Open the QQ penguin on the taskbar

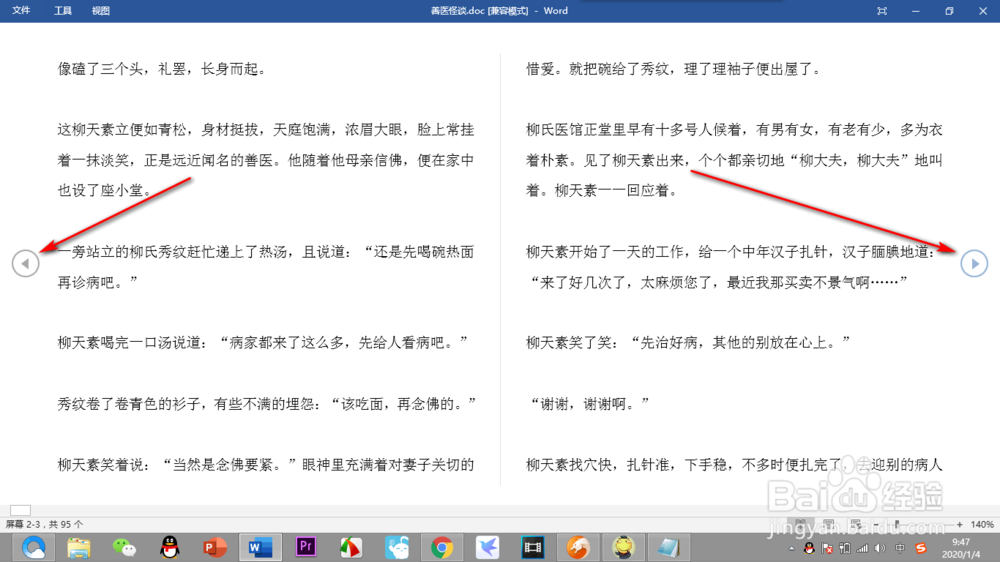coord(169,547)
